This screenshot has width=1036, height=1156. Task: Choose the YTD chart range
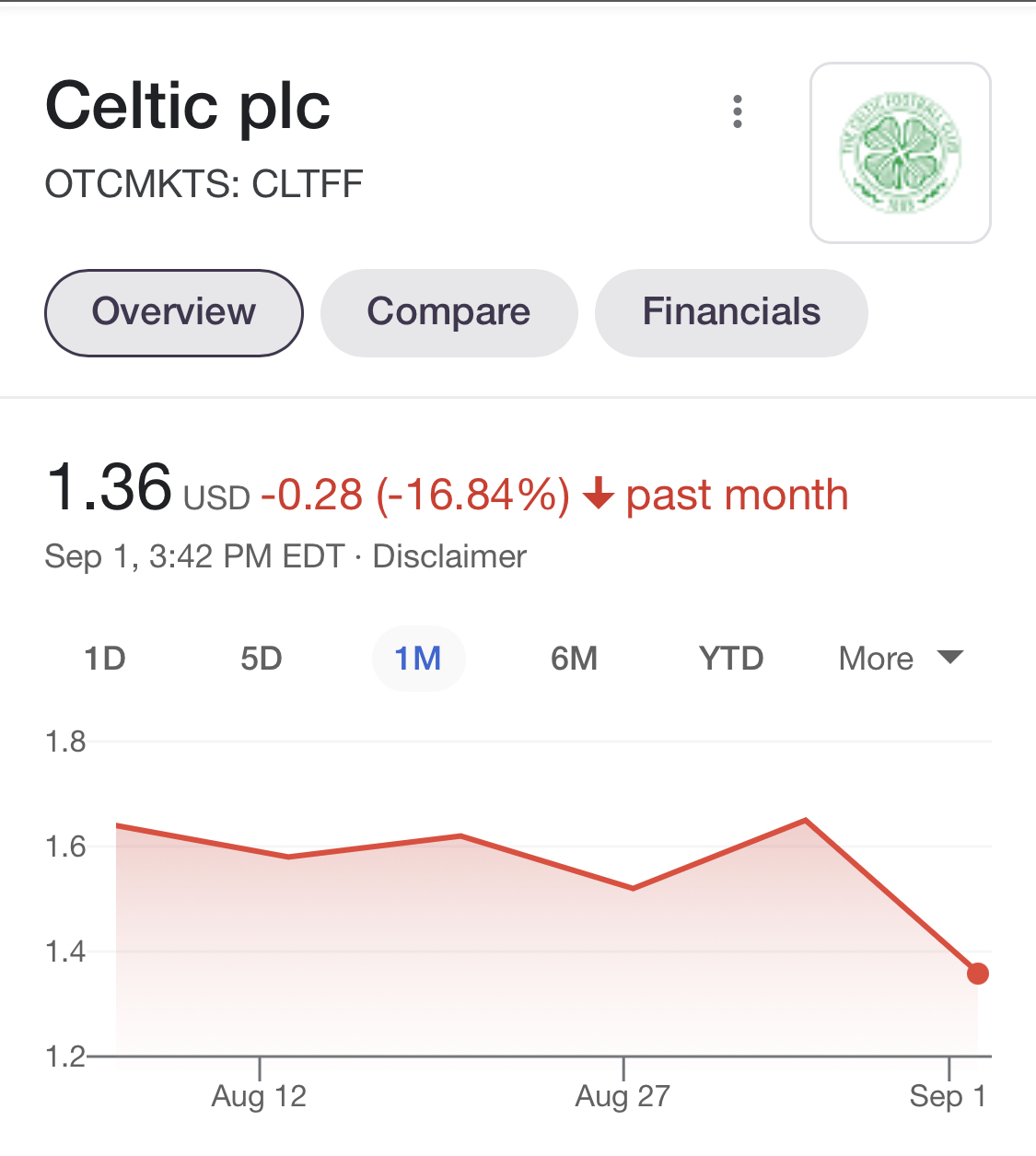pos(731,659)
